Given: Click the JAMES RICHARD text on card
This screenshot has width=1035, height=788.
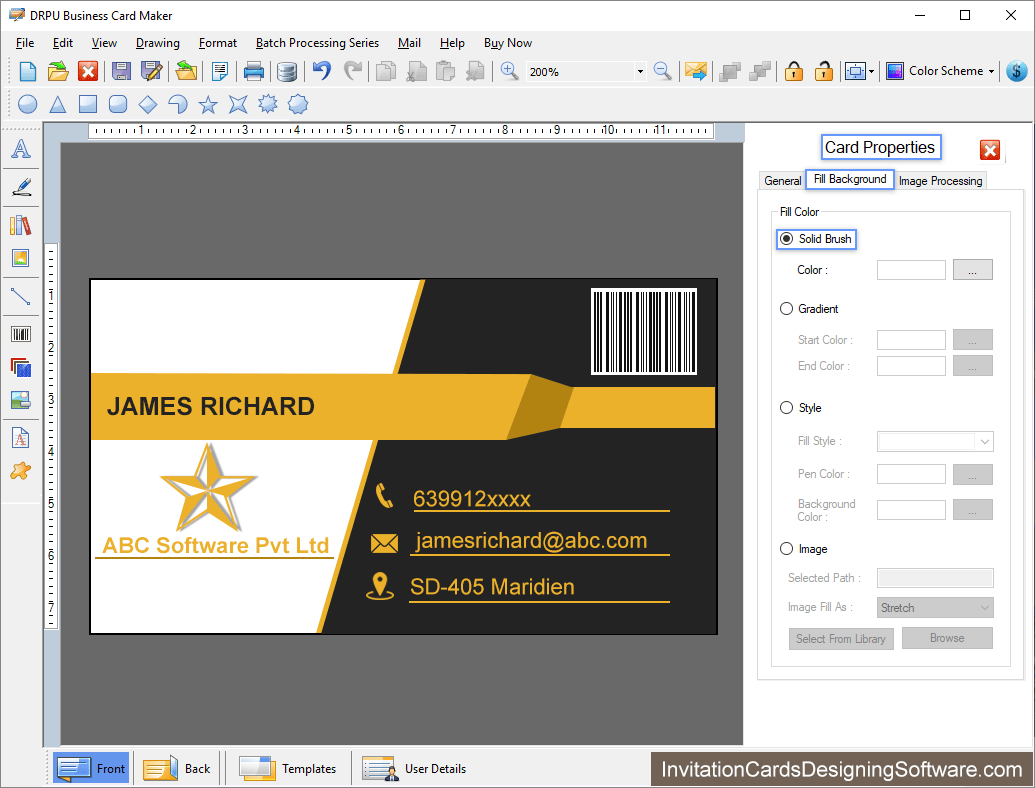Looking at the screenshot, I should point(211,407).
